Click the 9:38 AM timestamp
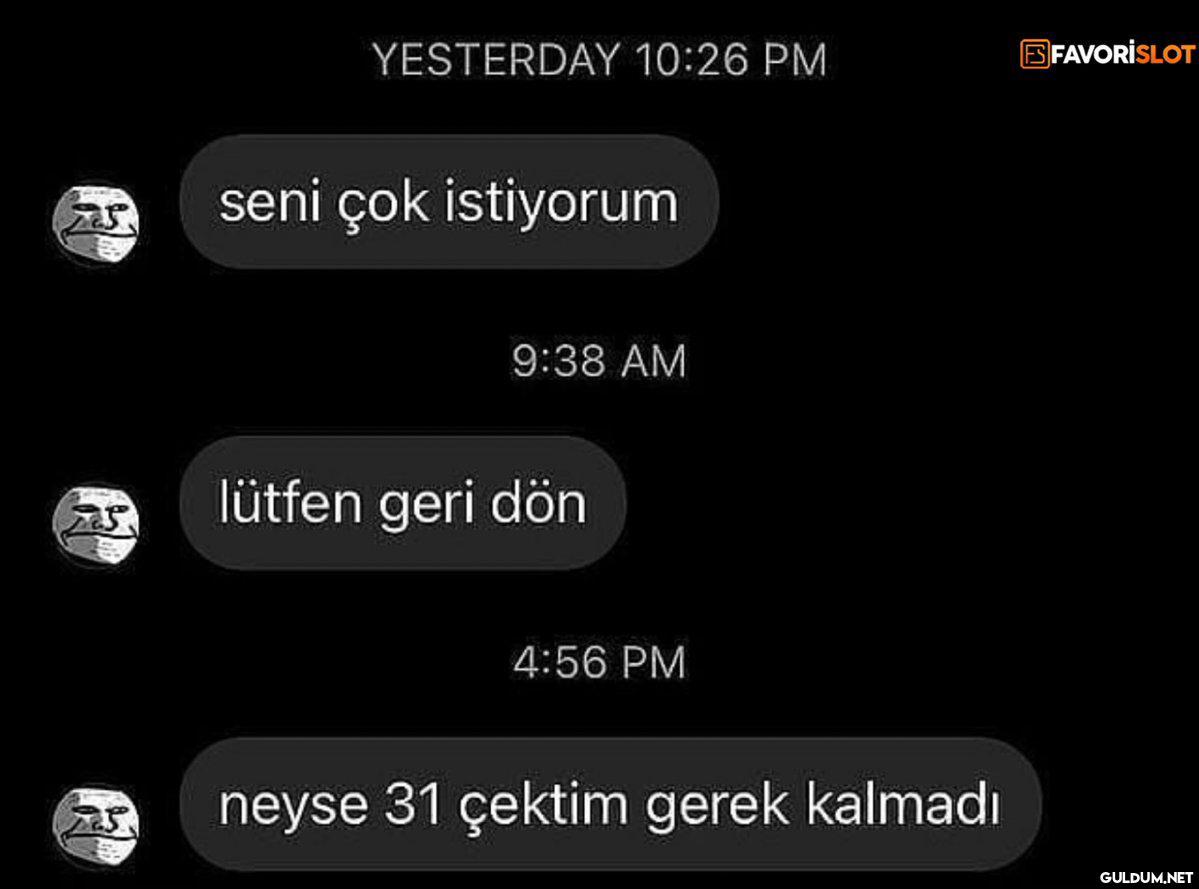Screen dimensions: 1199x889 [x=600, y=361]
